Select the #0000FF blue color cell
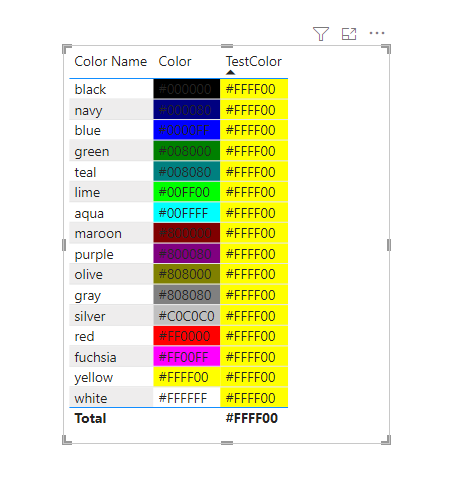The width and height of the screenshot is (468, 504). click(x=187, y=130)
